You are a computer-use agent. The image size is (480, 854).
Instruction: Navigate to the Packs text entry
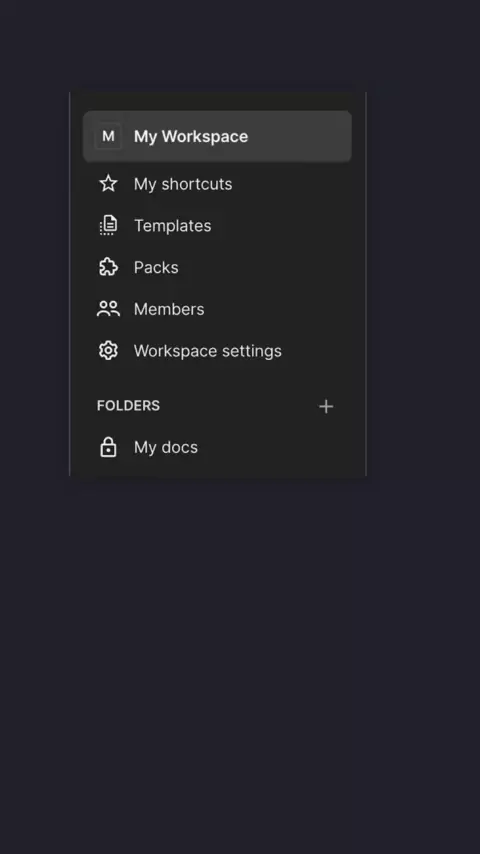click(156, 267)
